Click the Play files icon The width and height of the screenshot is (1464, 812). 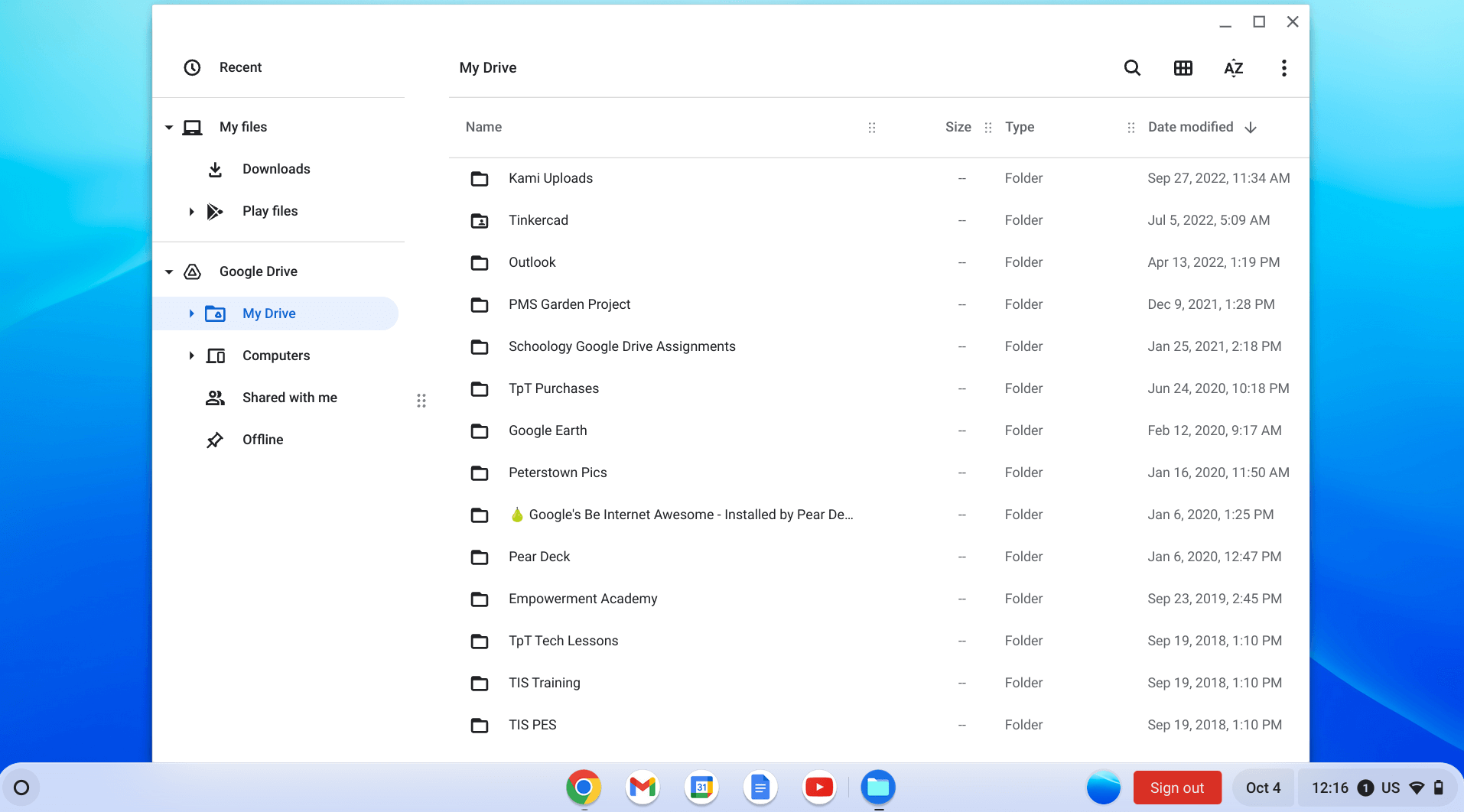(215, 211)
